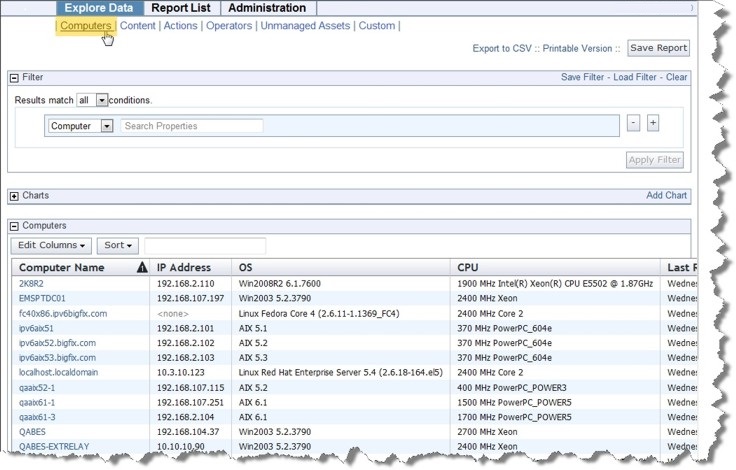The width and height of the screenshot is (736, 470).
Task: Select the Unmanaged Assets sub-tab
Action: [306, 26]
